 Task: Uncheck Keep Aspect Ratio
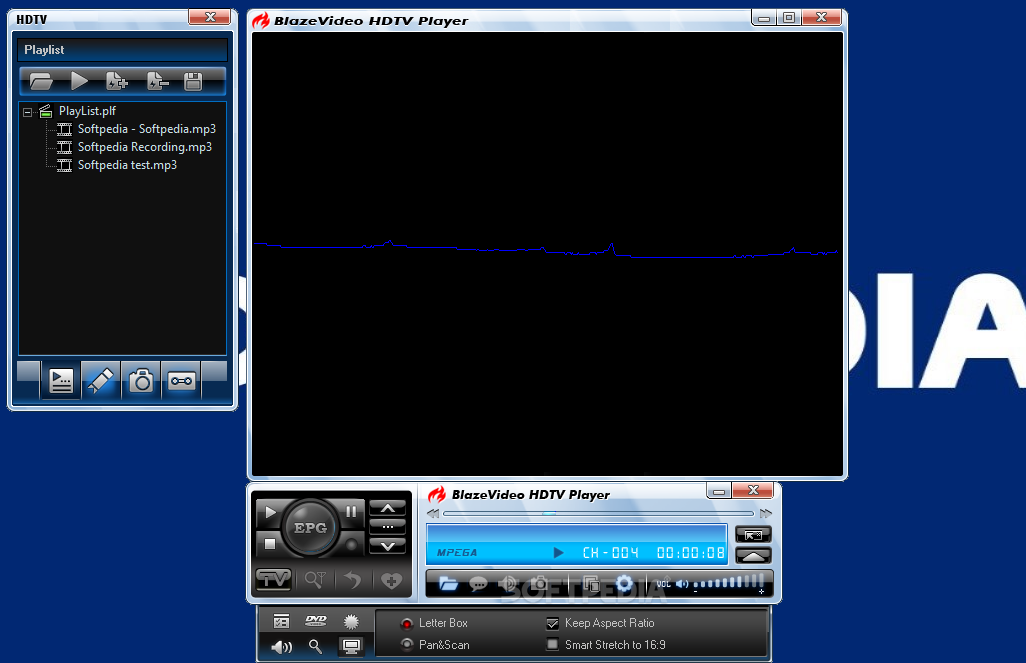pos(552,623)
